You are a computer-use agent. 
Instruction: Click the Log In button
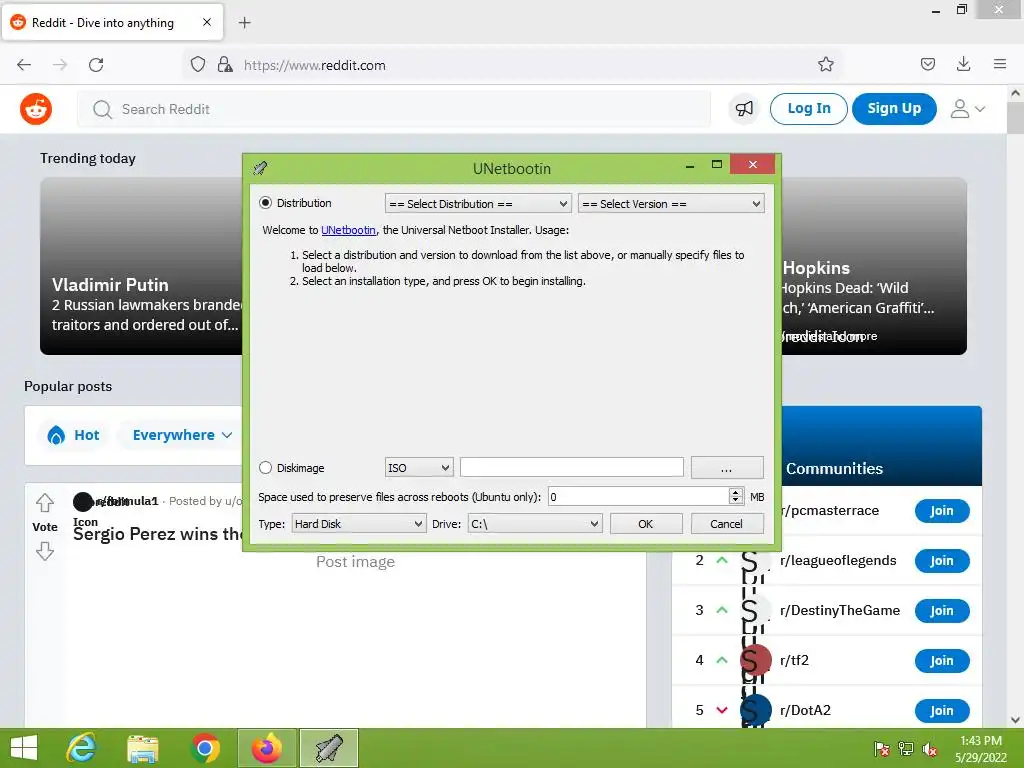coord(808,108)
